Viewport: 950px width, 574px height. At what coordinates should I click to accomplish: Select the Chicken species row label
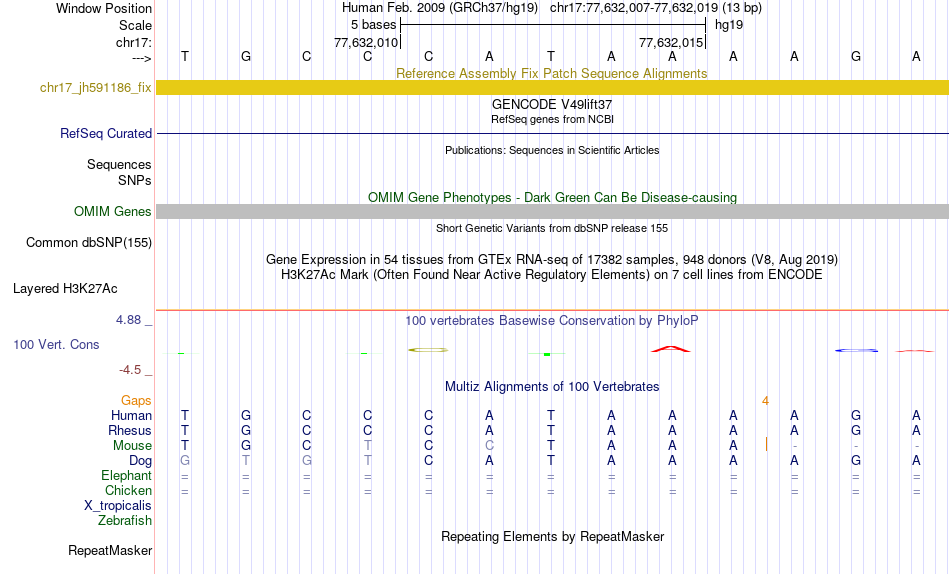[128, 490]
